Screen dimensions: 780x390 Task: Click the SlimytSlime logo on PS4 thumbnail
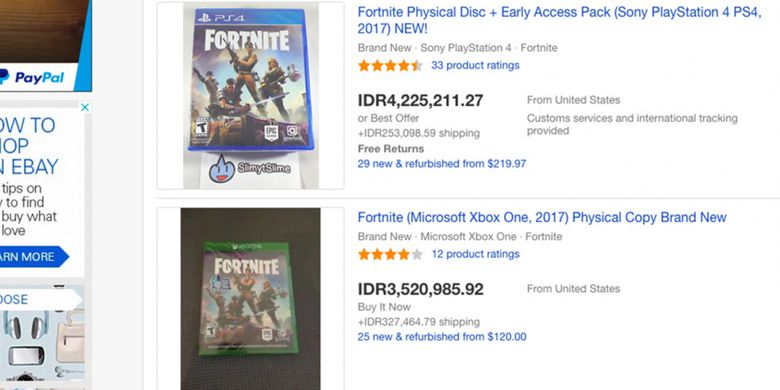pyautogui.click(x=250, y=168)
